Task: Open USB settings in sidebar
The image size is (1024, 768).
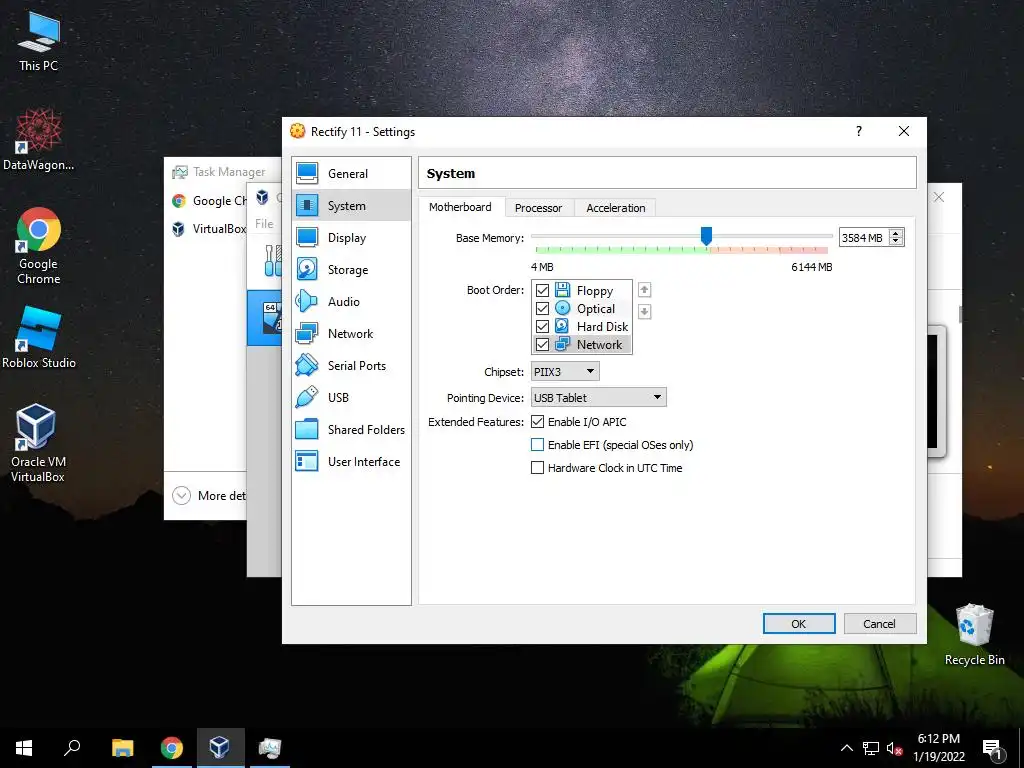Action: [x=351, y=398]
